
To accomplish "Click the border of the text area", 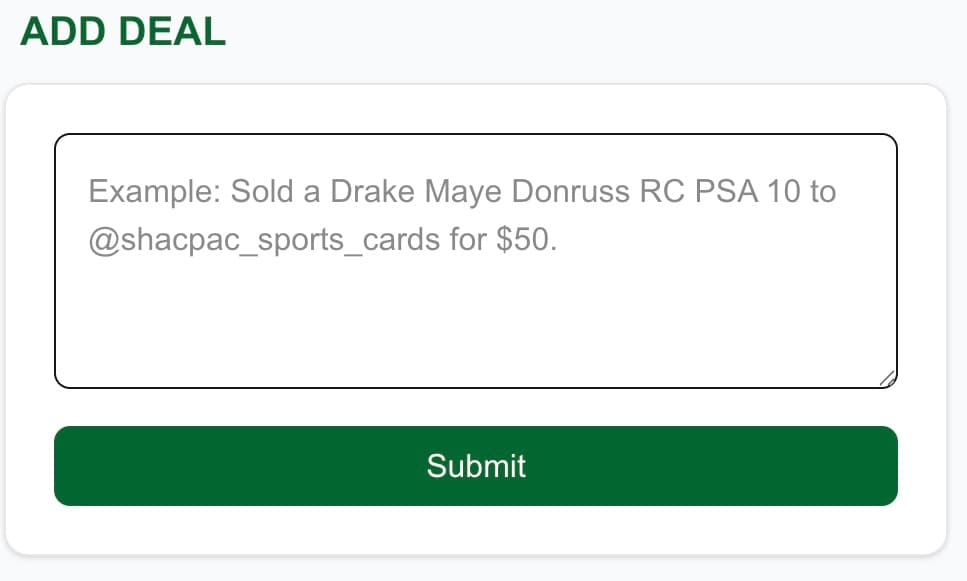I will [475, 134].
